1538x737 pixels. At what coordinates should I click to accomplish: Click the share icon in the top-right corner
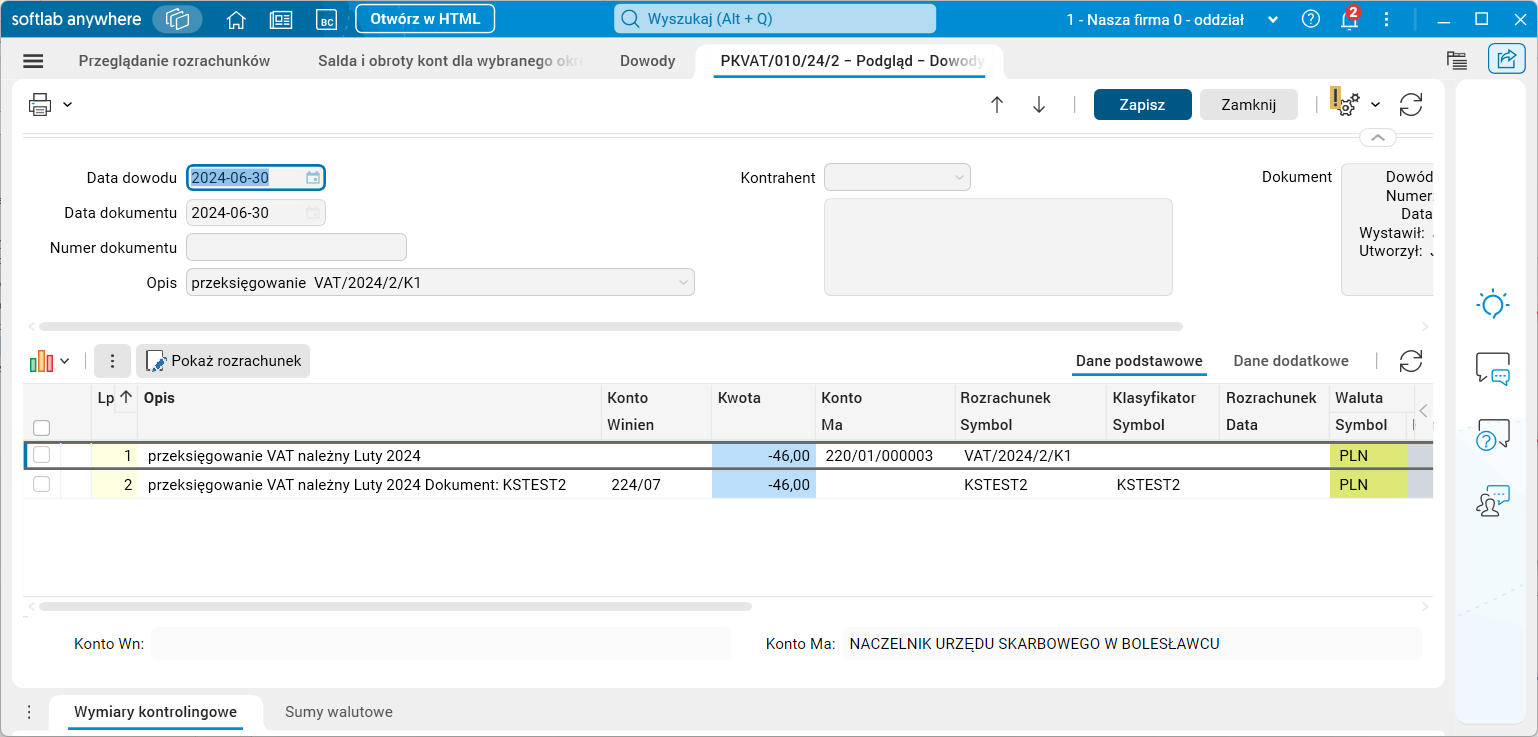tap(1506, 59)
